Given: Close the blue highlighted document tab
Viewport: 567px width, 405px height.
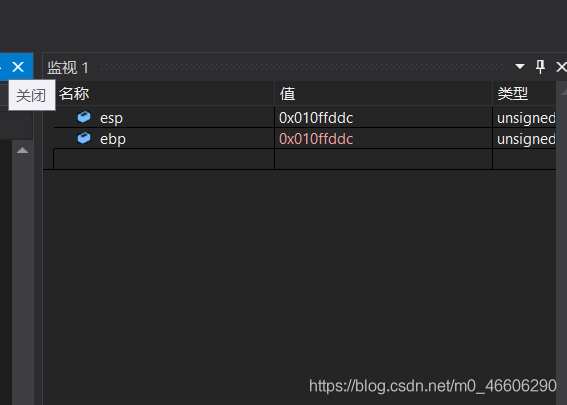Looking at the screenshot, I should point(18,67).
